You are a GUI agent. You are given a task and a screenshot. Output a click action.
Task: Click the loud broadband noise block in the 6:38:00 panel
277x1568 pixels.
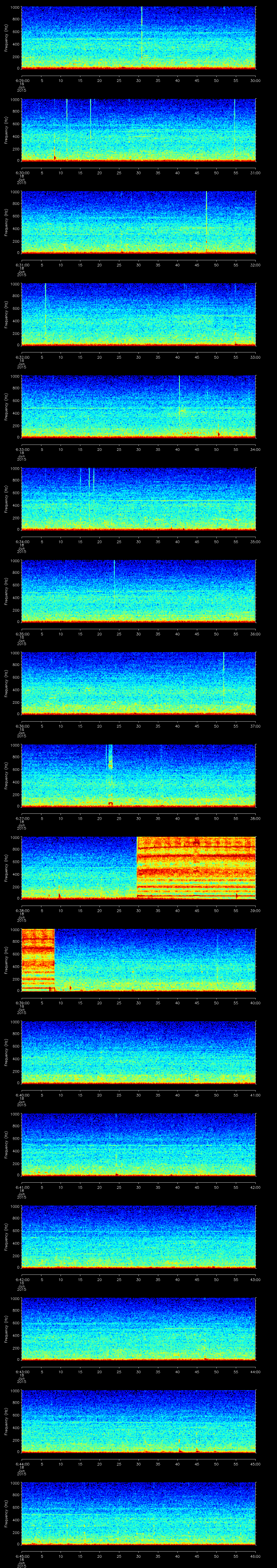(196, 868)
